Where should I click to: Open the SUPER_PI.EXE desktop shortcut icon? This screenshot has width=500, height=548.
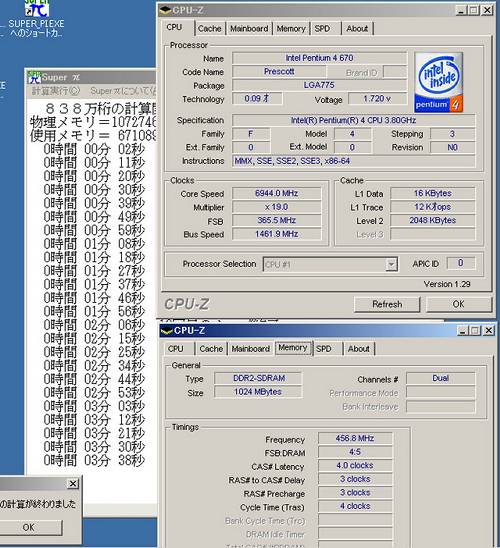coord(36,8)
